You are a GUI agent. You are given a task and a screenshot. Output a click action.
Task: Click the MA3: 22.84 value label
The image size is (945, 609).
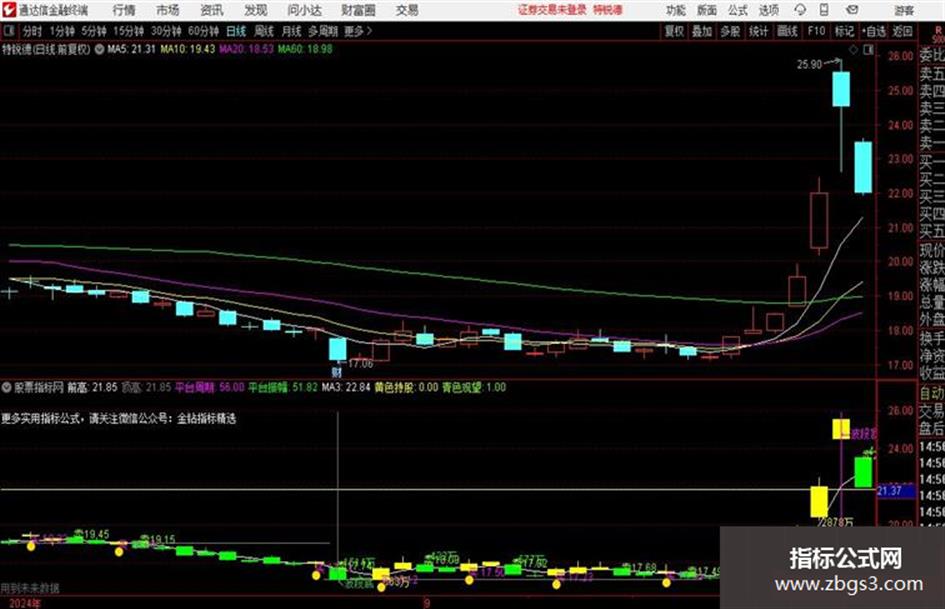click(x=346, y=387)
